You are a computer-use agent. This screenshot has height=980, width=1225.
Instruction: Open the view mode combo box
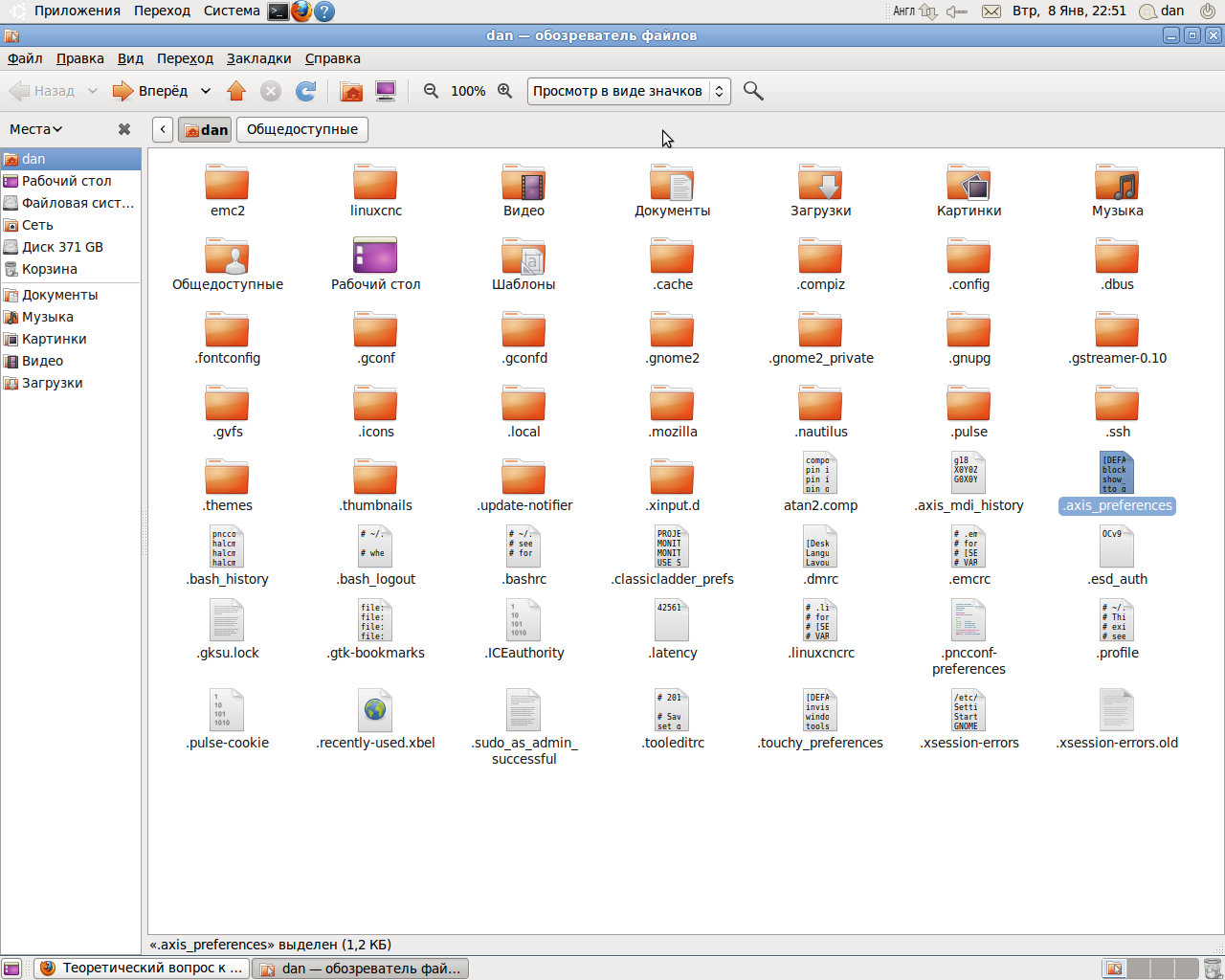click(629, 91)
